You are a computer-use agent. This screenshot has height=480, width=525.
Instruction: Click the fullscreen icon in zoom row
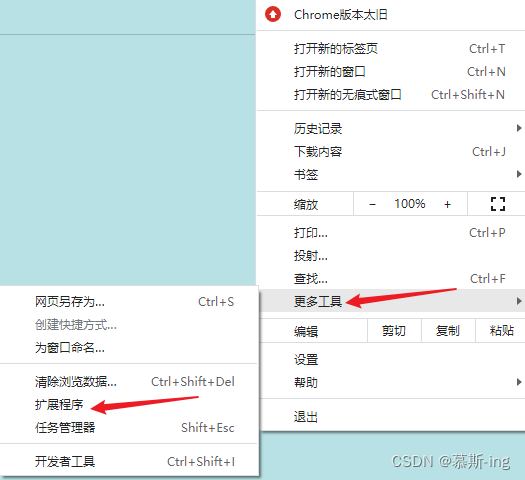click(x=498, y=204)
